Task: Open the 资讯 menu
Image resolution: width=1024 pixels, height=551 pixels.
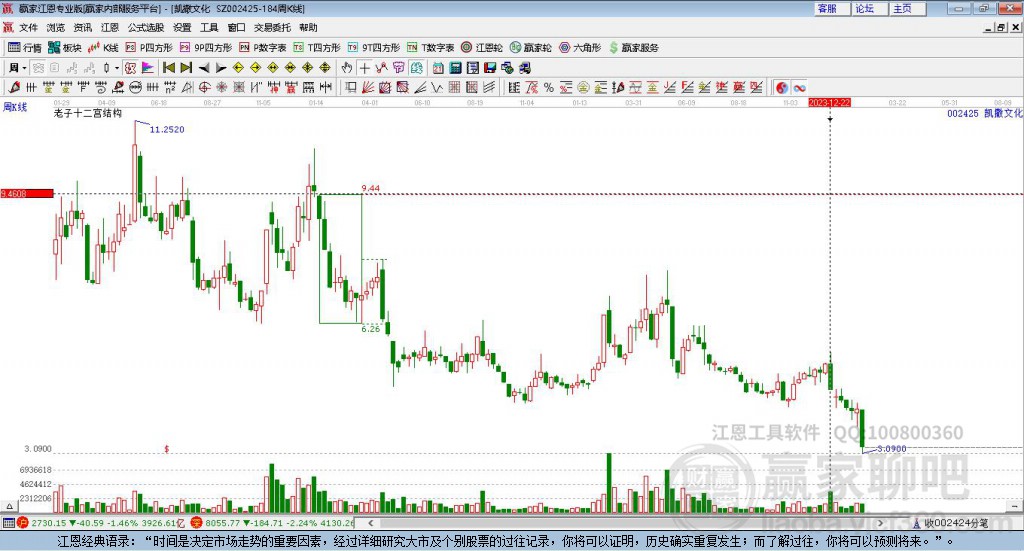Action: [83, 27]
